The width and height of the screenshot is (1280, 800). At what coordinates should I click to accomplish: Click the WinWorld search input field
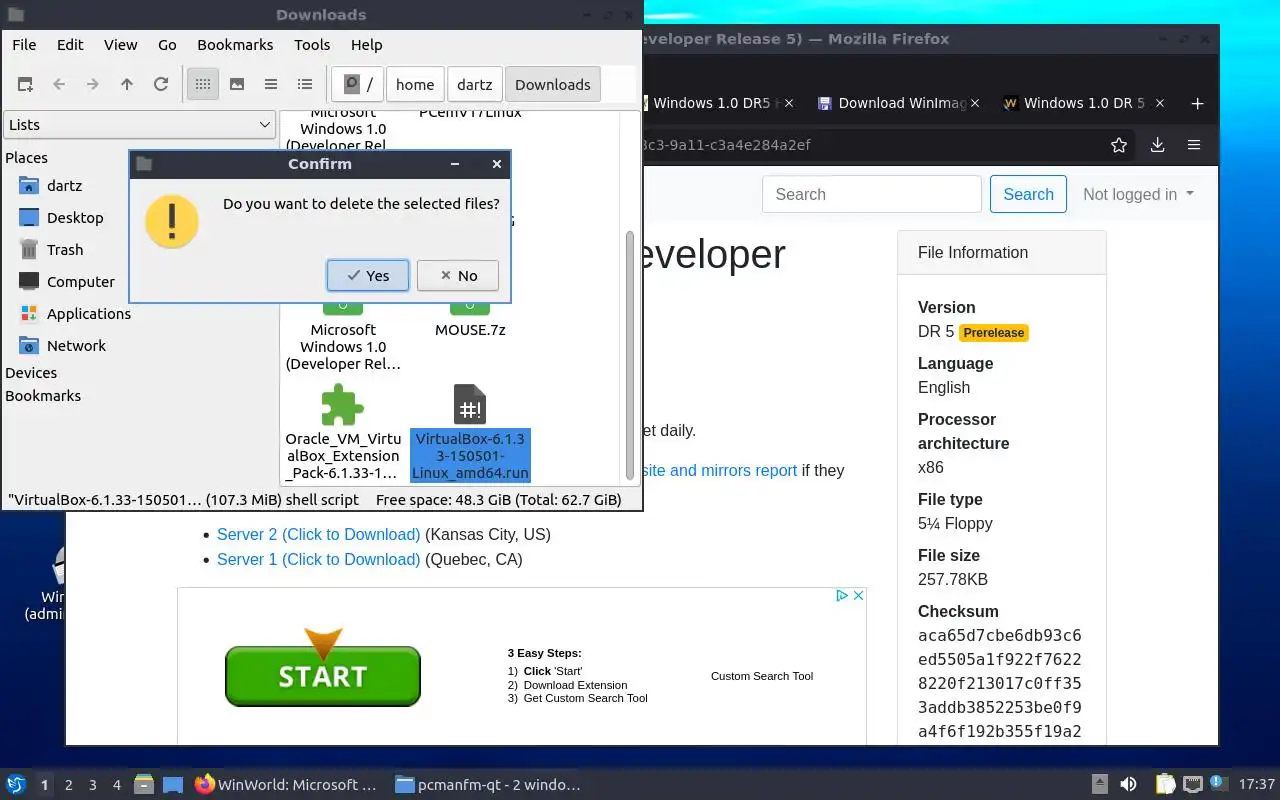[x=872, y=194]
